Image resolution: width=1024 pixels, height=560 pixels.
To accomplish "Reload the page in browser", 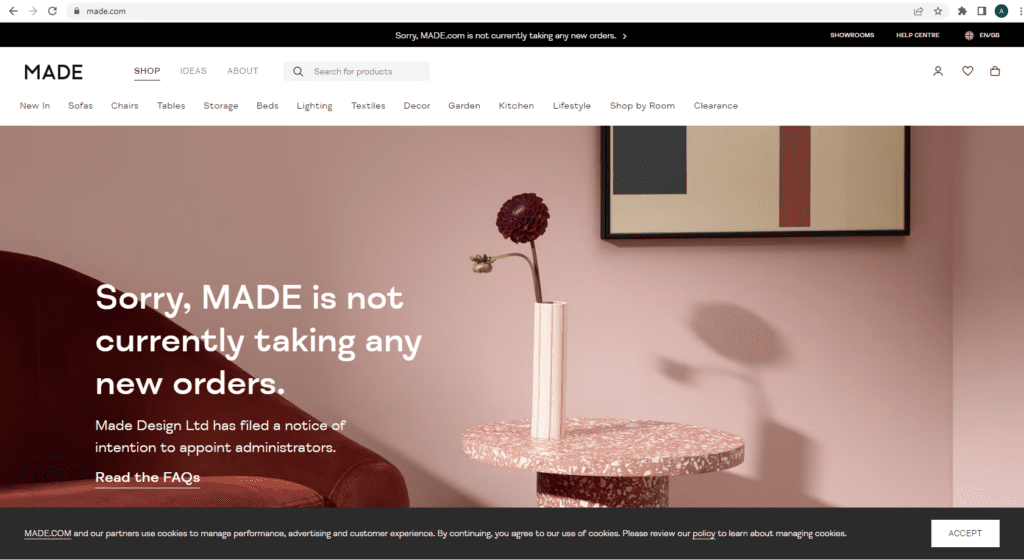I will click(52, 11).
